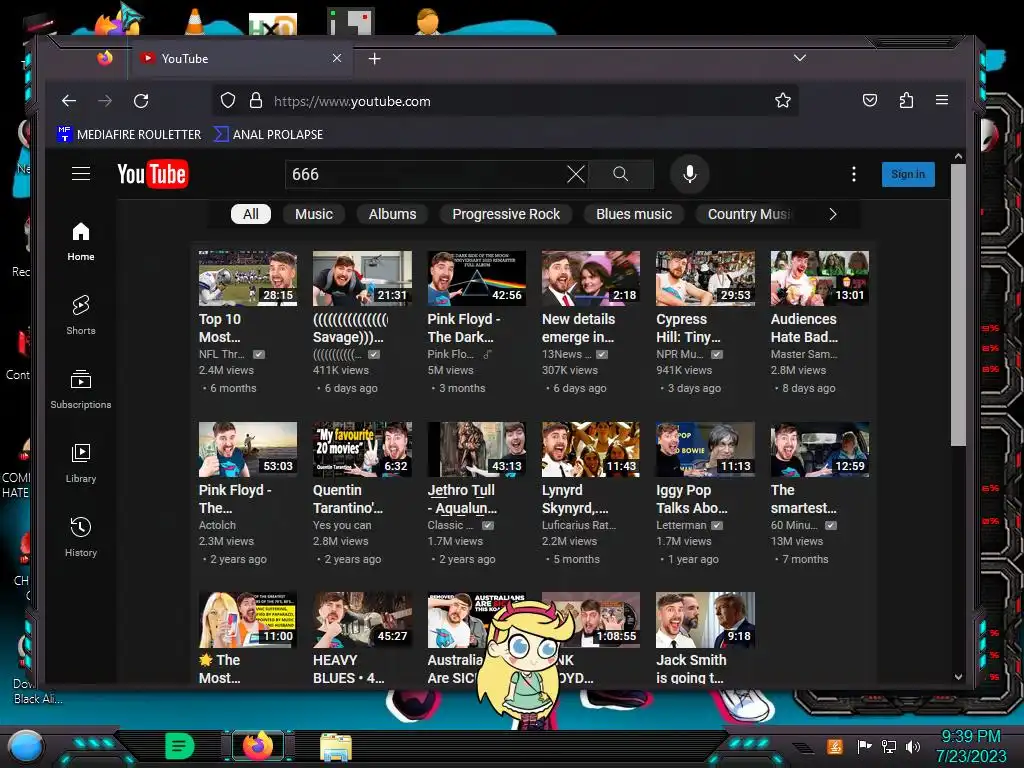Bookmark this page with the star icon
The width and height of the screenshot is (1024, 768).
click(782, 101)
